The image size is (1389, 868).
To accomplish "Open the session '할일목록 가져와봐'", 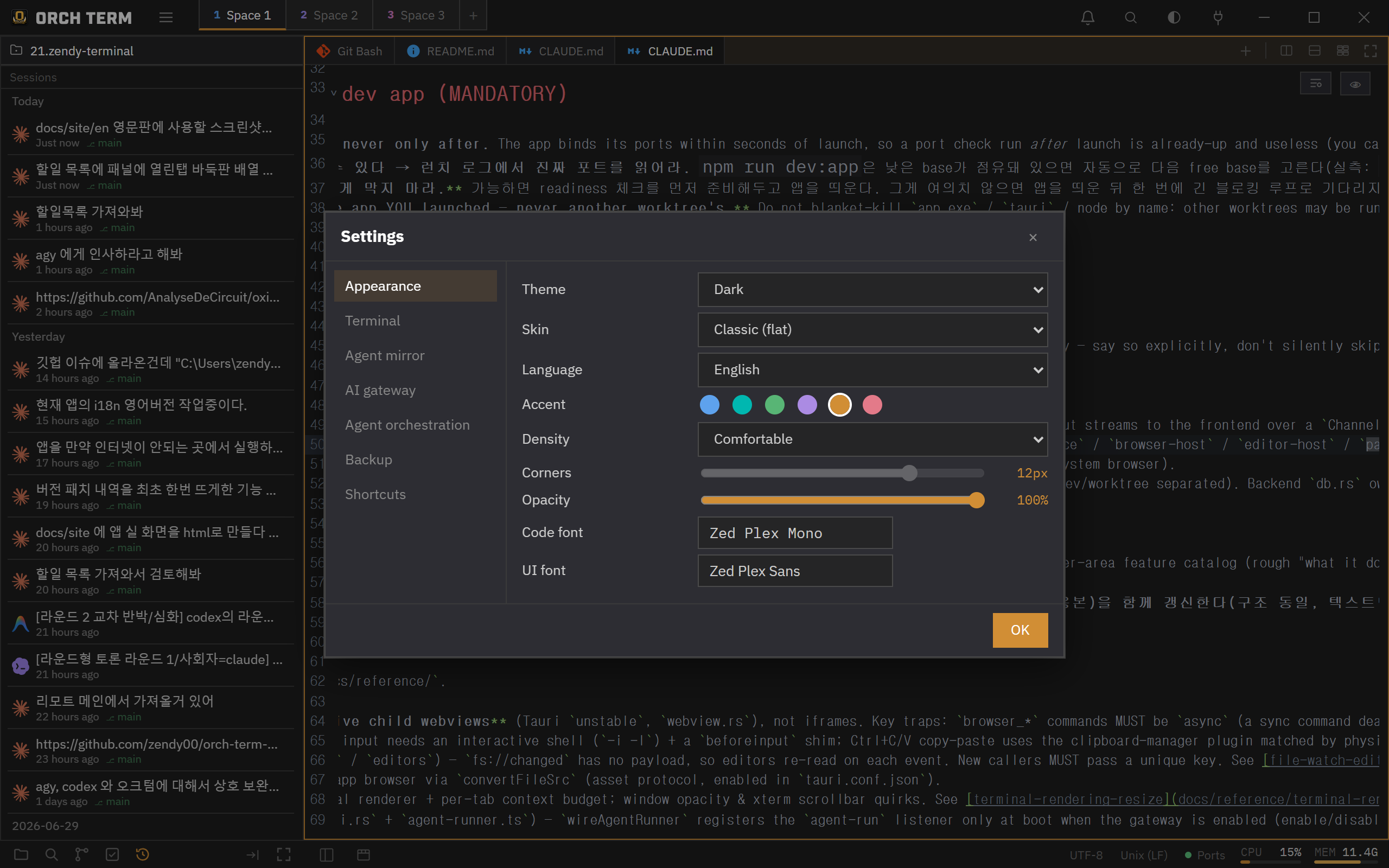I will (151, 218).
